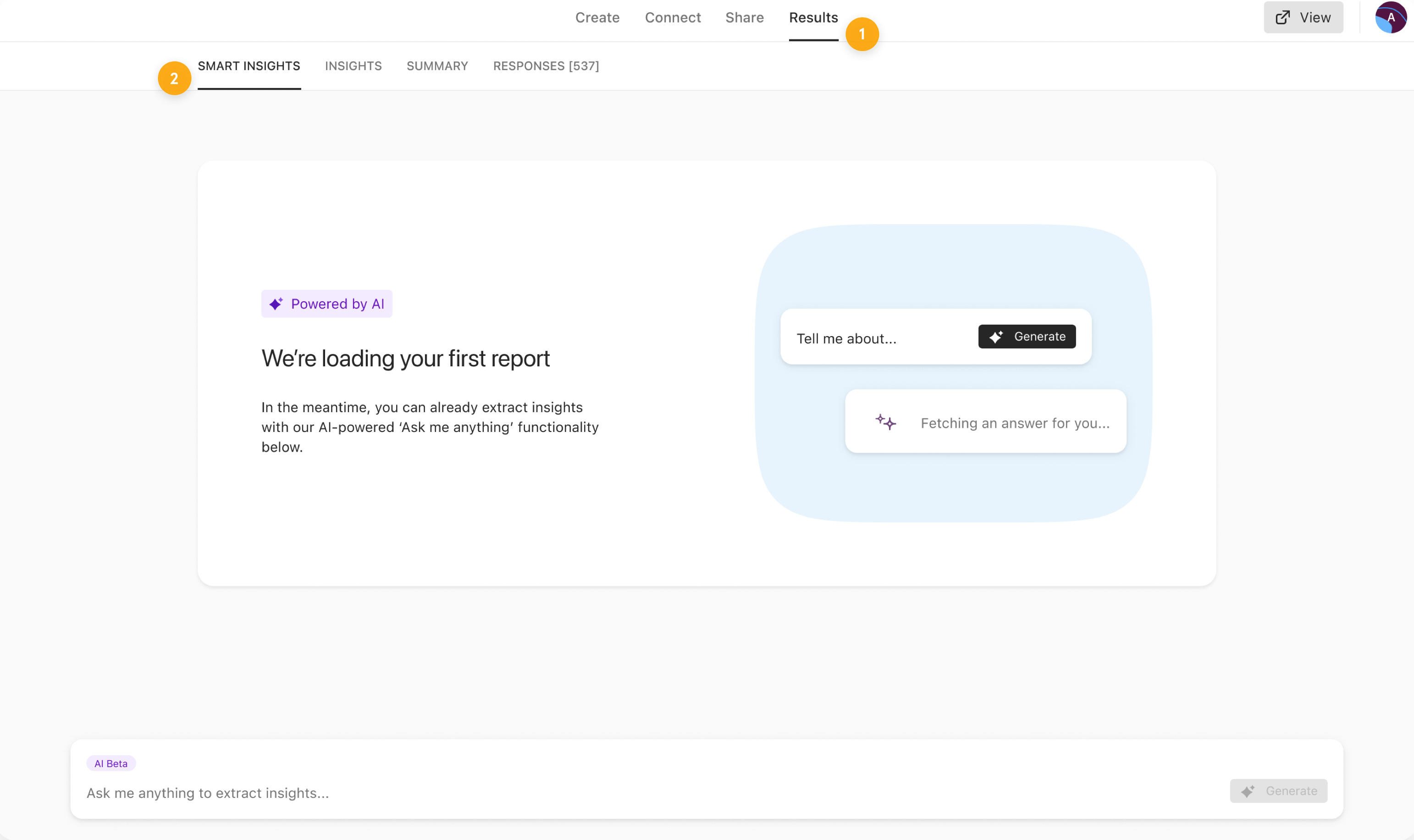Click the sparkles icon beside Fetching an answer
The height and width of the screenshot is (840, 1414).
click(885, 422)
